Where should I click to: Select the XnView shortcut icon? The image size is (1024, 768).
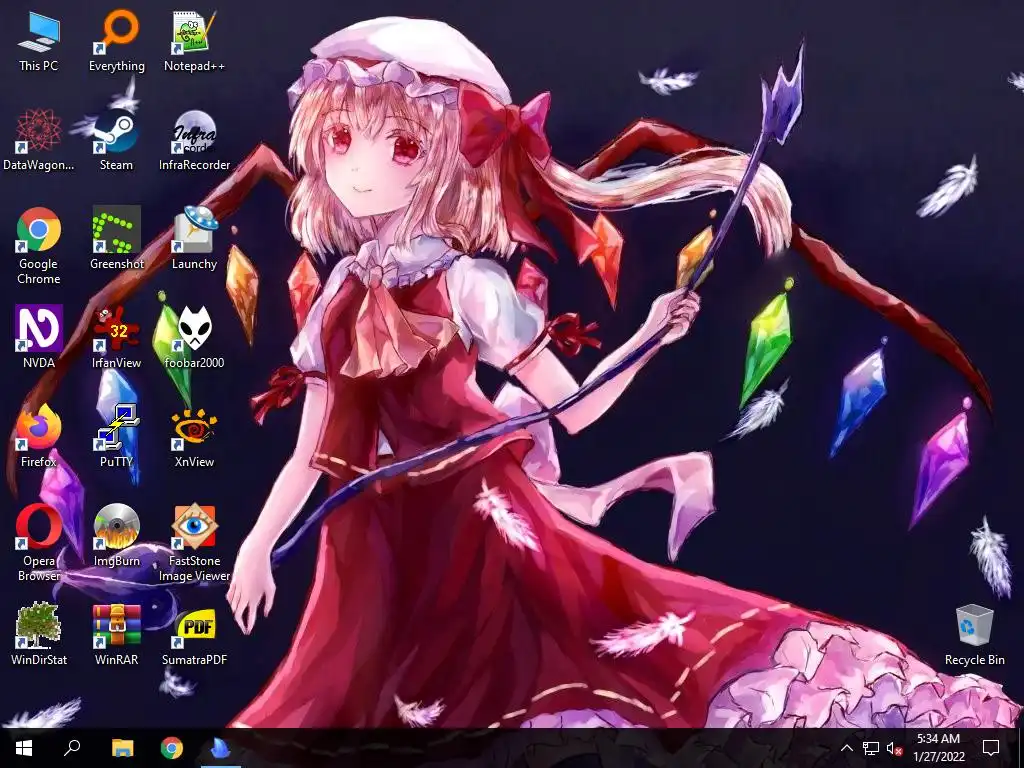(194, 437)
